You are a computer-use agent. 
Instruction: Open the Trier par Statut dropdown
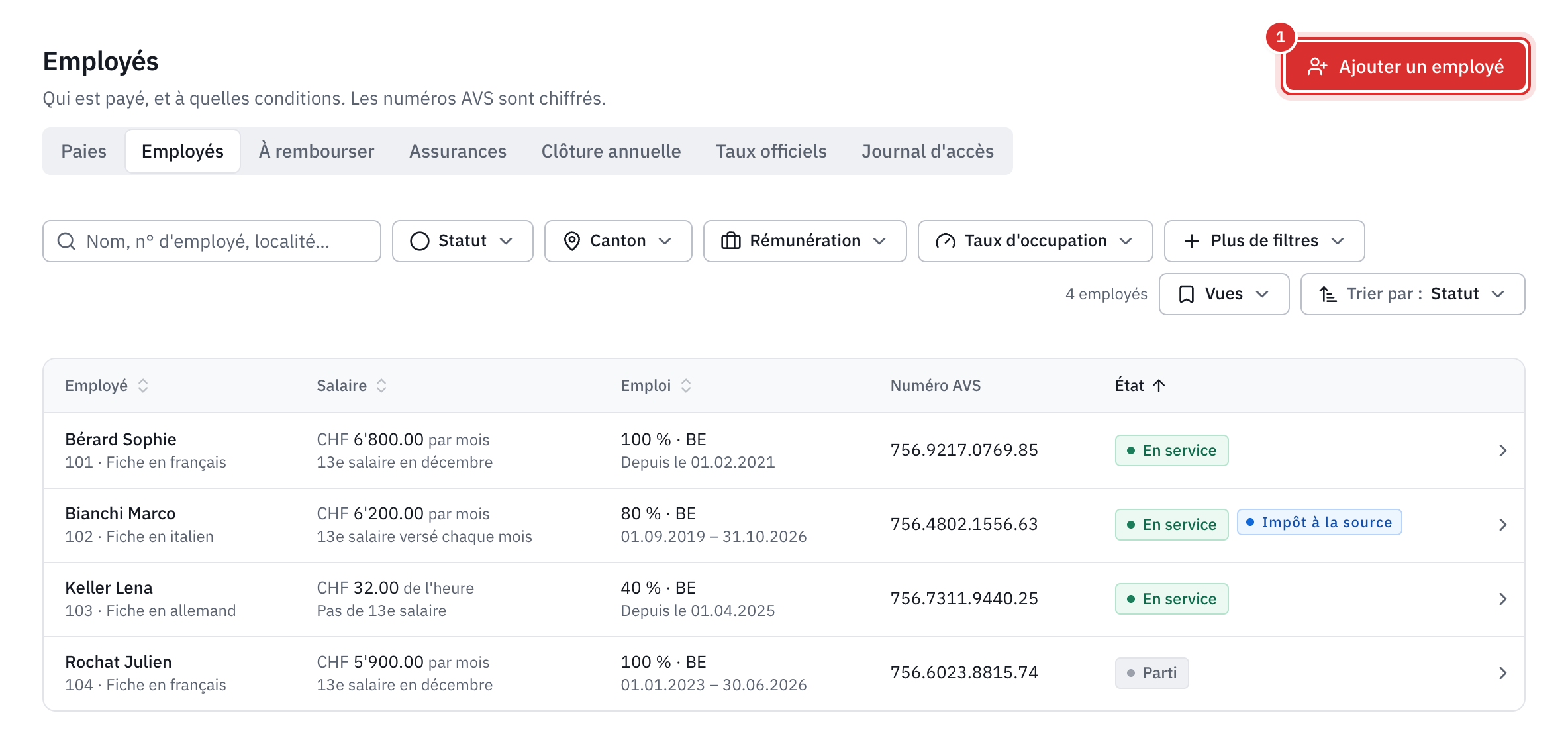1413,294
